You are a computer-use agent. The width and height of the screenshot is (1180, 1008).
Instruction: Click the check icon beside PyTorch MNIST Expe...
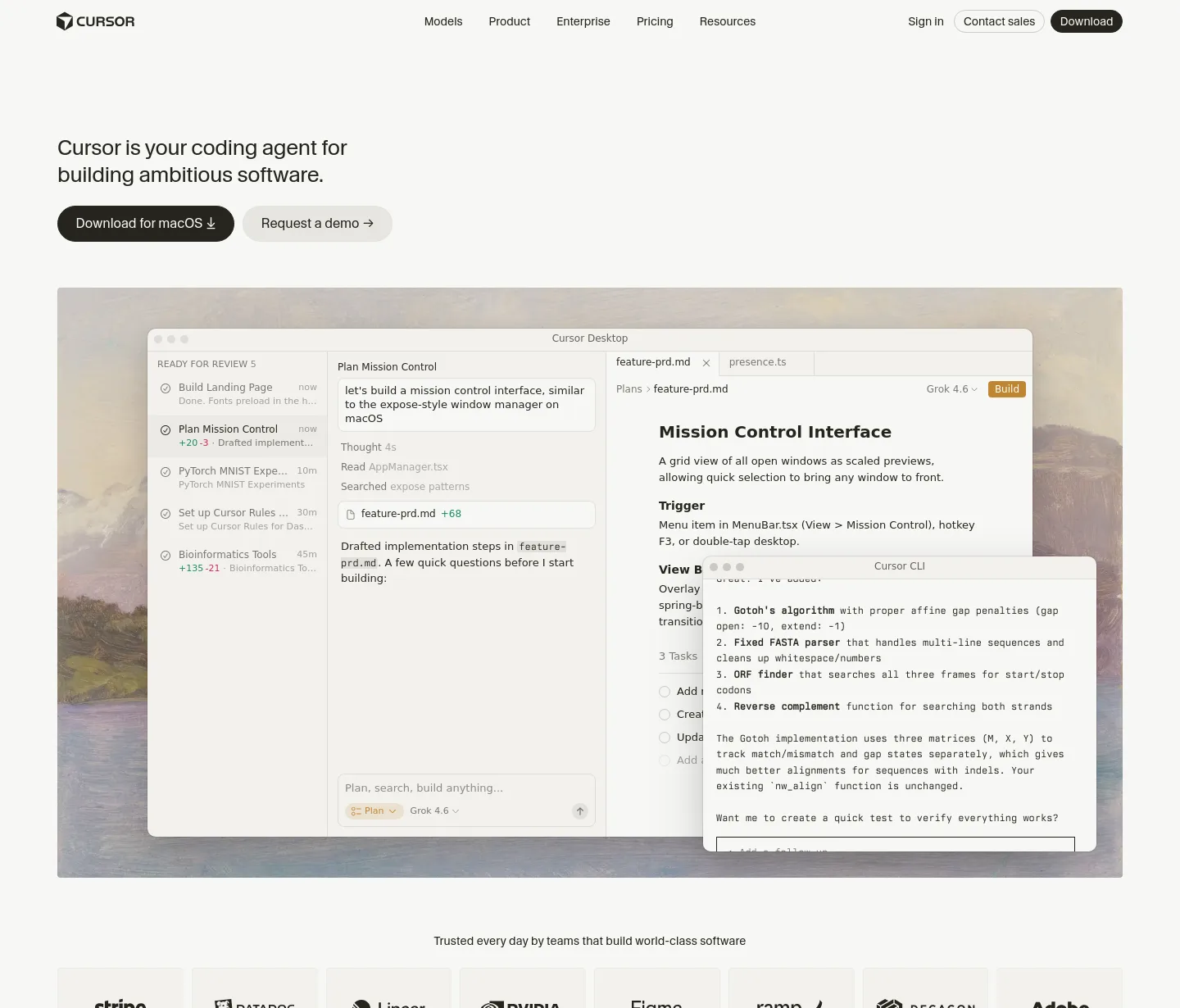click(166, 471)
